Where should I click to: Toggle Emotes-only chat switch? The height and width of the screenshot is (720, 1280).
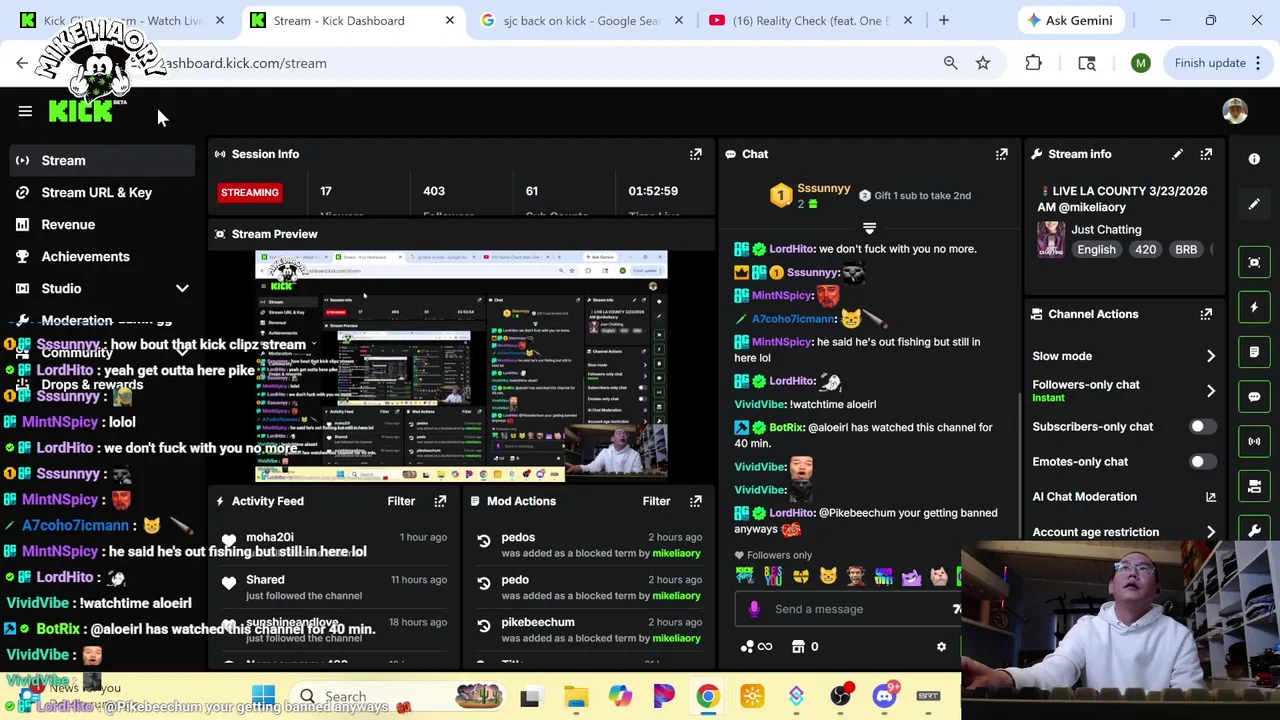pyautogui.click(x=1202, y=462)
